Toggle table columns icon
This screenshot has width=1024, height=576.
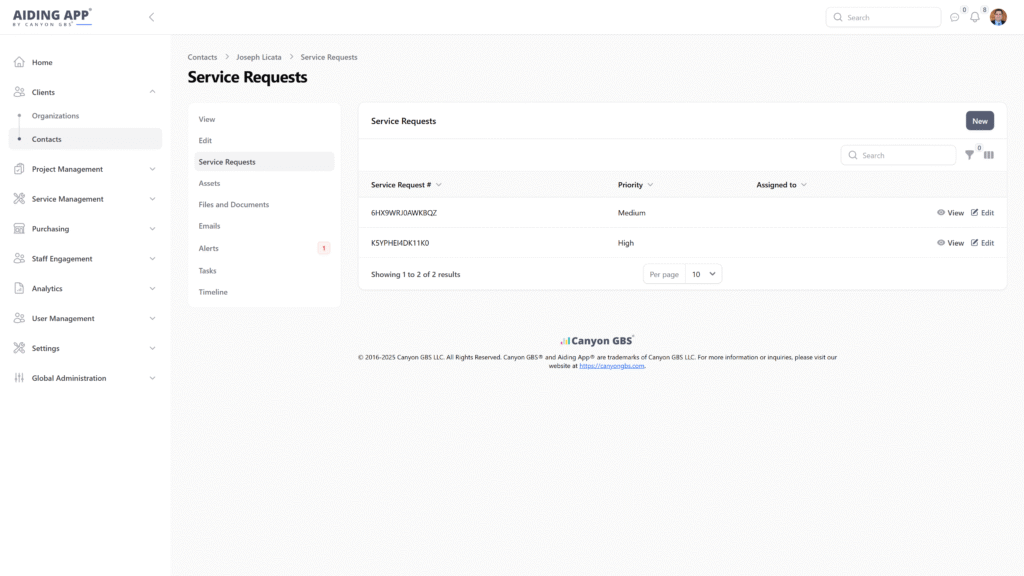989,155
